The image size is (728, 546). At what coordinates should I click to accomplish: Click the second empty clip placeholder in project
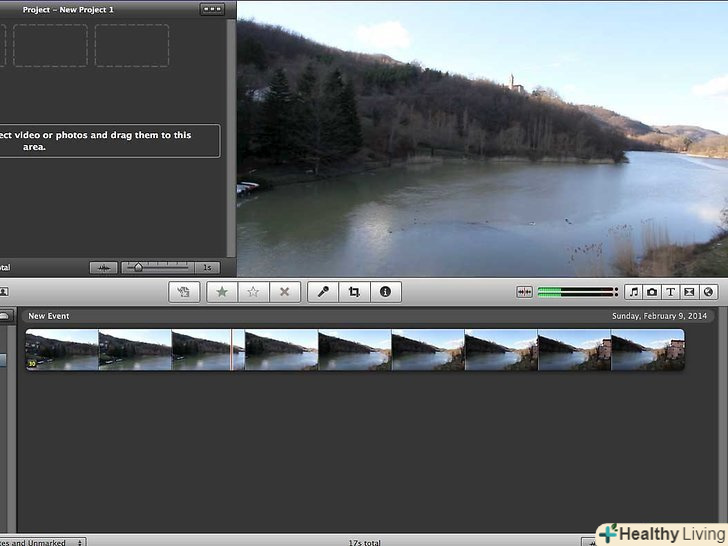coord(51,46)
